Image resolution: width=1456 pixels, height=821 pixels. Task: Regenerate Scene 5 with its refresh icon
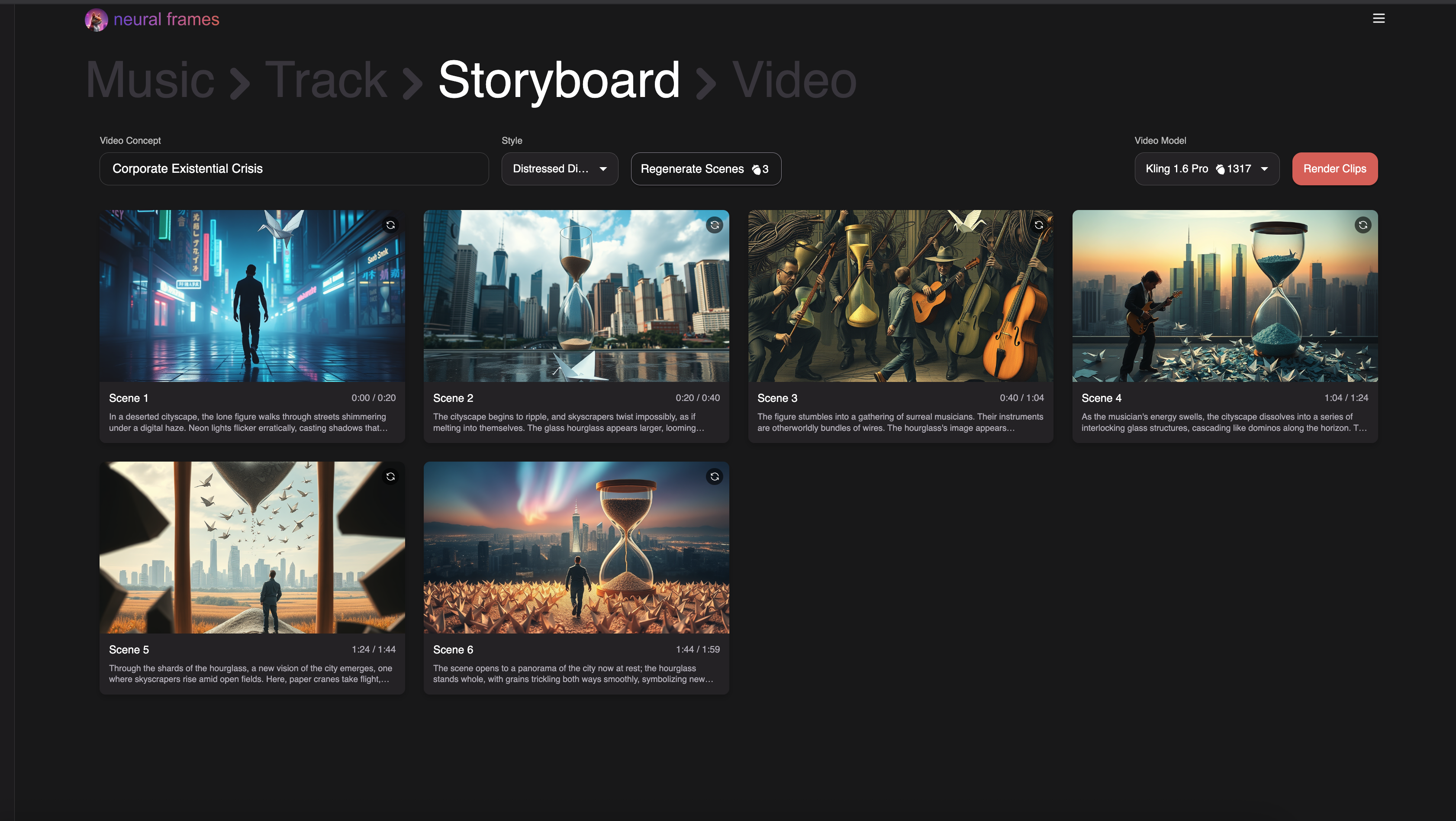[390, 477]
